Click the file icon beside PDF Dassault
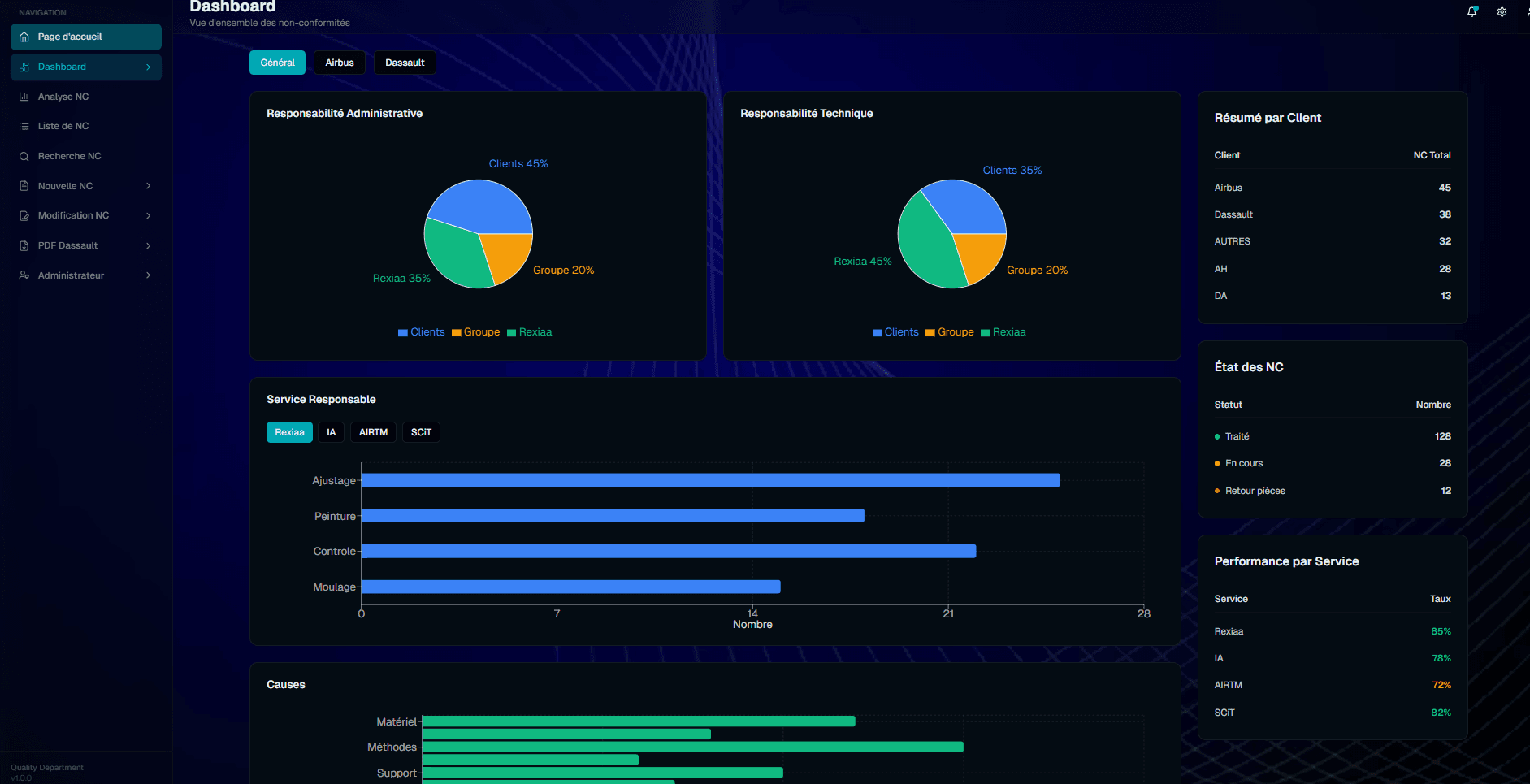The width and height of the screenshot is (1530, 784). [x=24, y=245]
